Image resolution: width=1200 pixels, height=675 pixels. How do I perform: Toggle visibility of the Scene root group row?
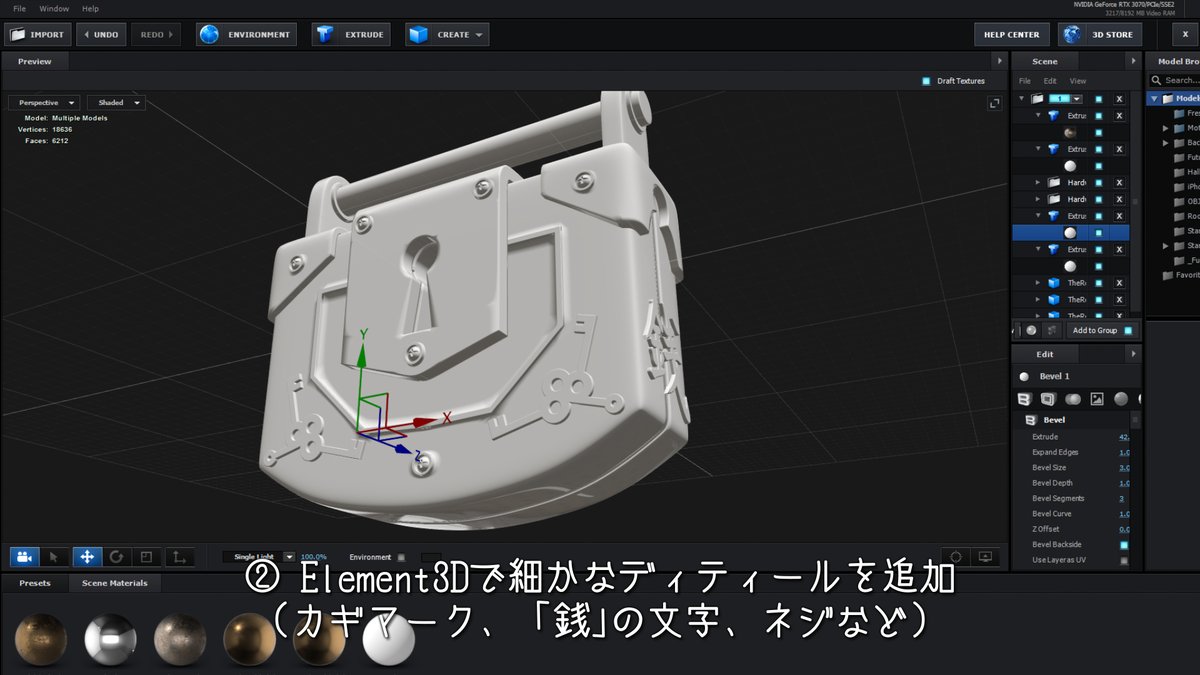[x=1098, y=99]
